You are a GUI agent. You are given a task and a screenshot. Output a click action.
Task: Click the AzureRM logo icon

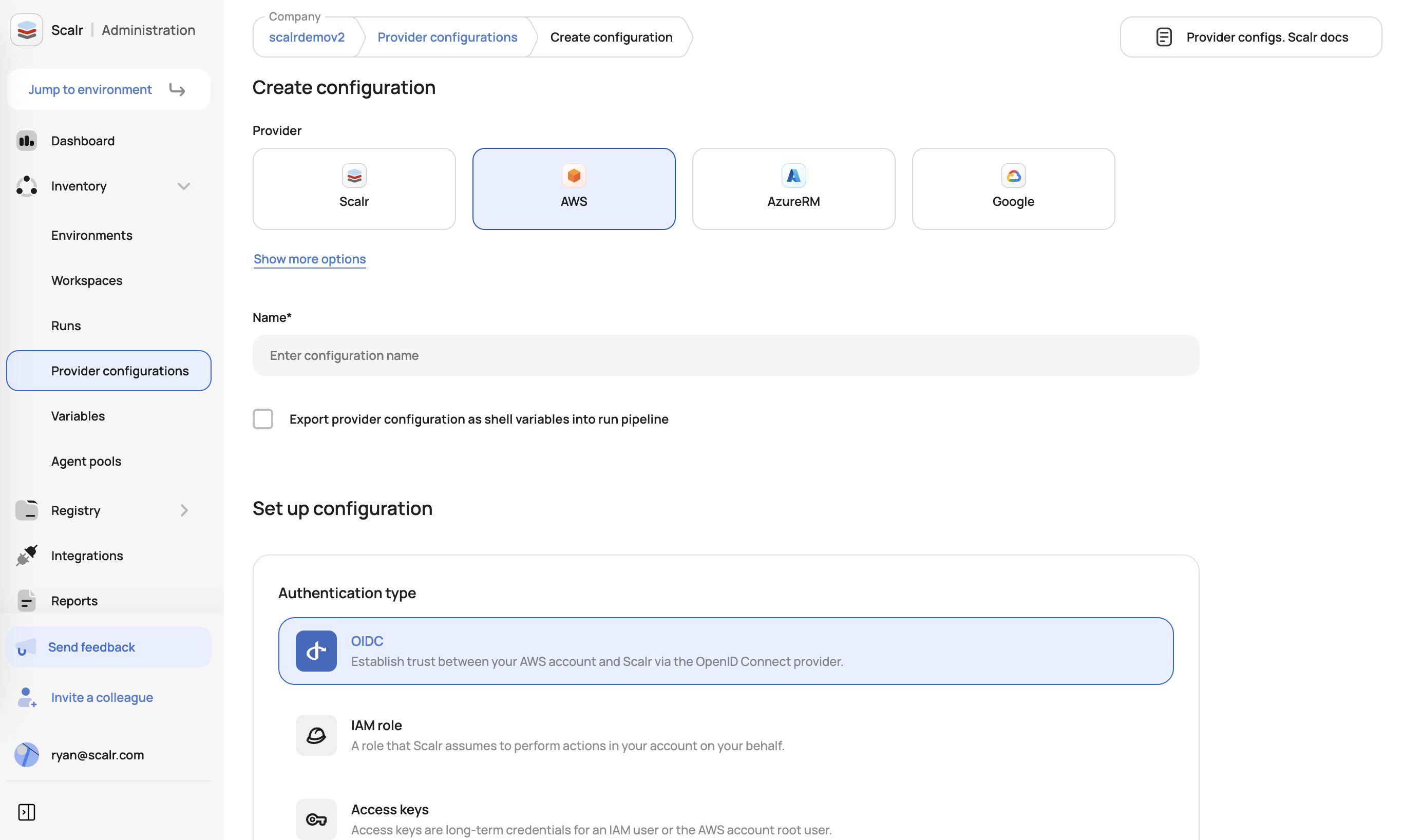(793, 176)
